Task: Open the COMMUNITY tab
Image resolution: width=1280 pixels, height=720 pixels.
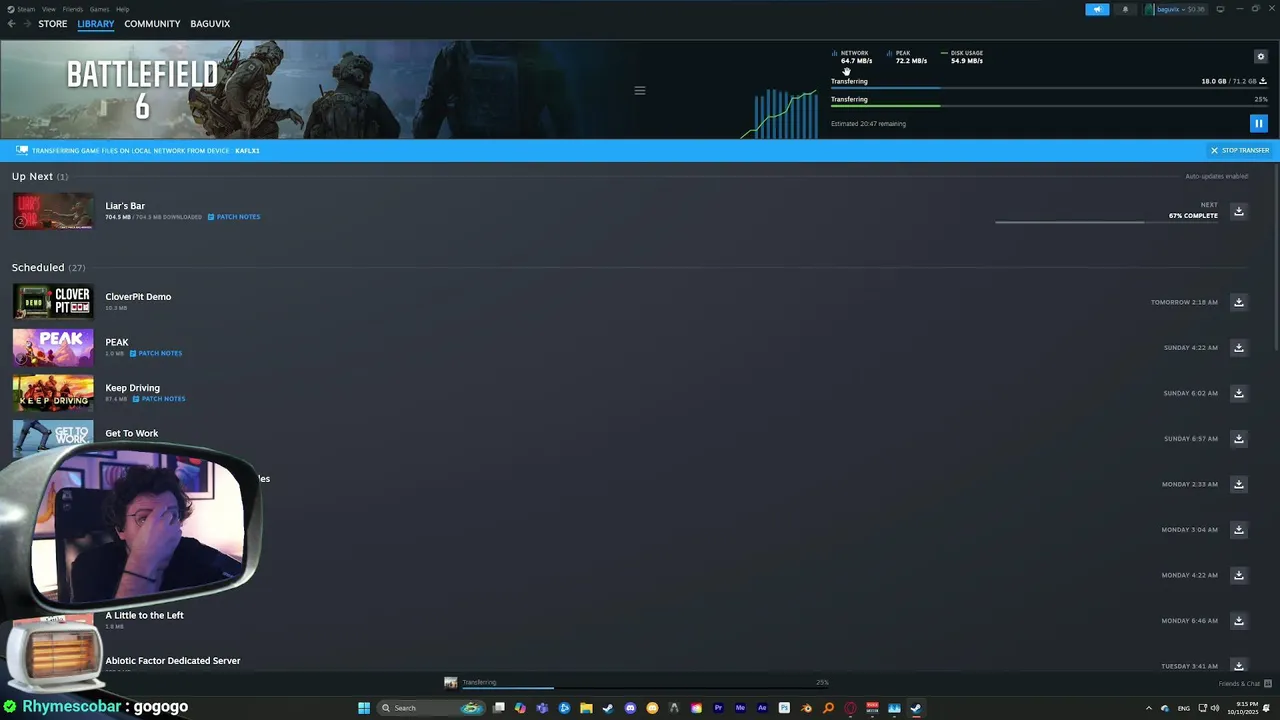Action: (x=152, y=24)
